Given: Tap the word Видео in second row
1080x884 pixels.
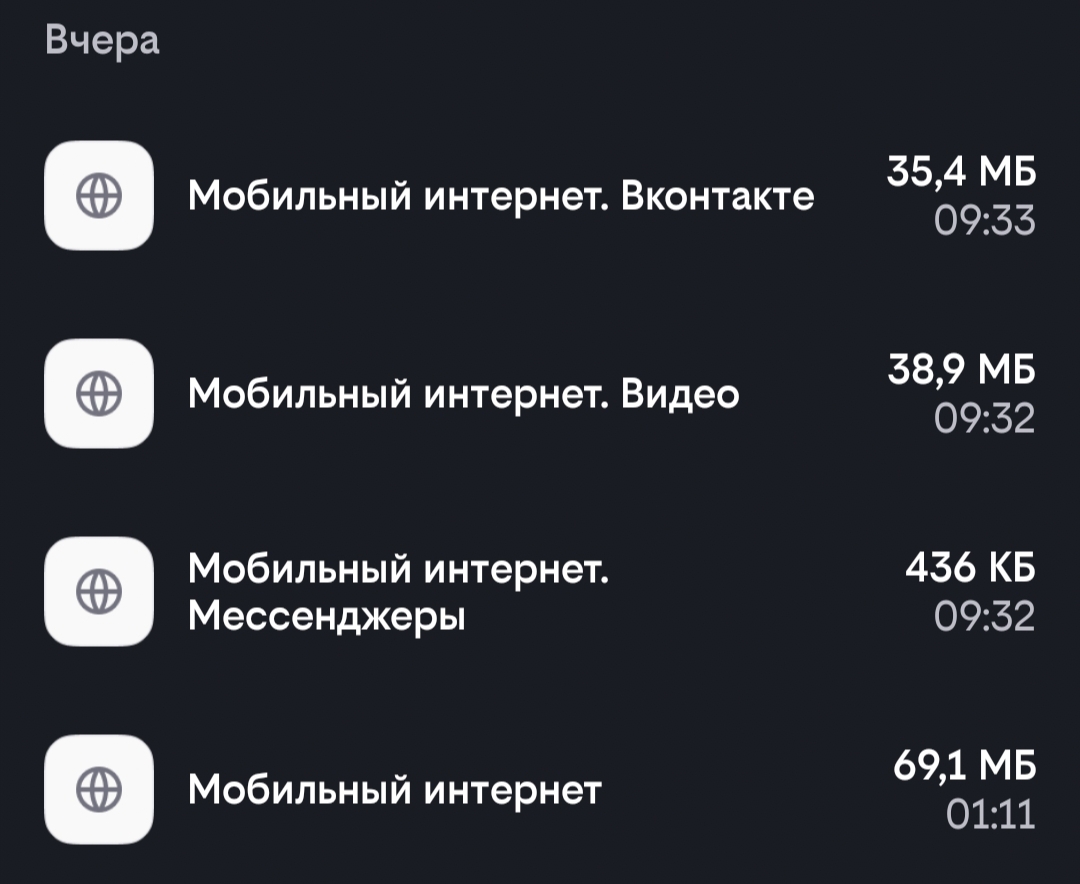Looking at the screenshot, I should 680,395.
